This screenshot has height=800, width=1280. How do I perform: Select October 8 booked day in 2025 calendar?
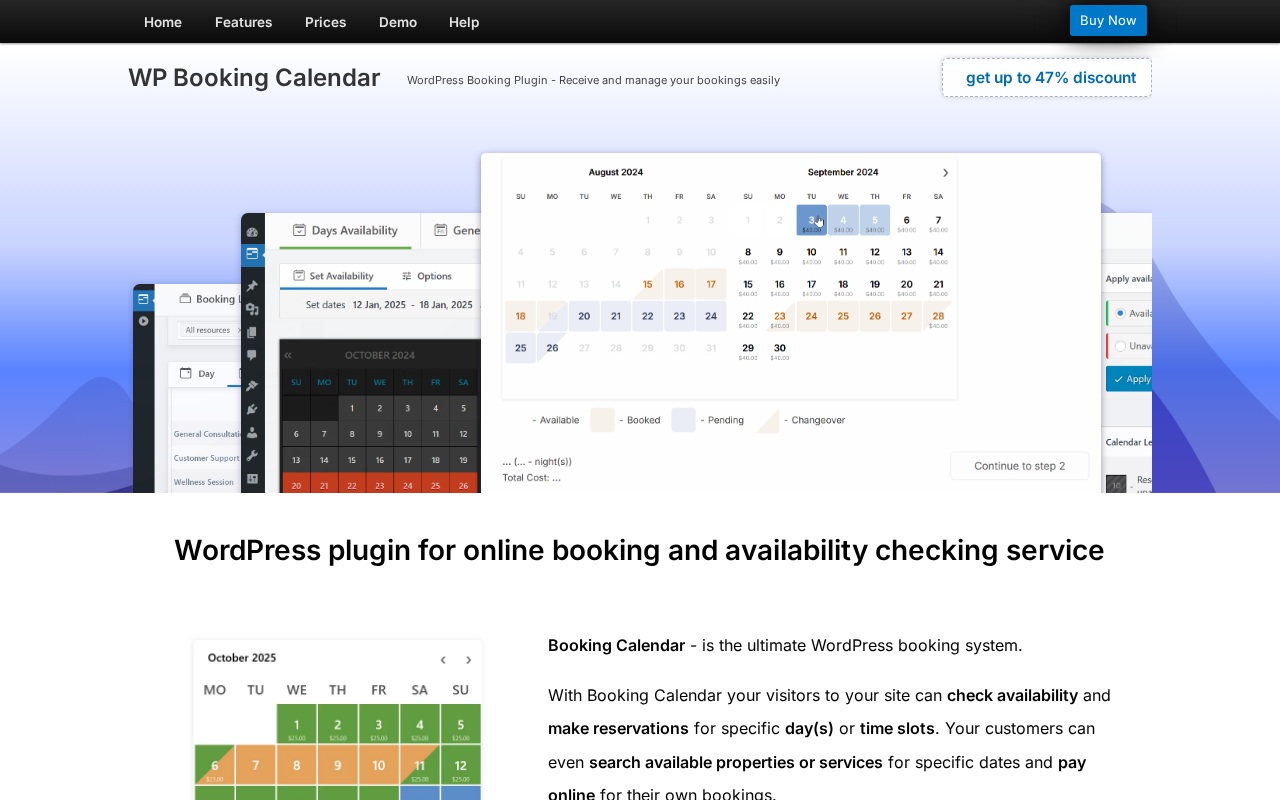pyautogui.click(x=297, y=765)
